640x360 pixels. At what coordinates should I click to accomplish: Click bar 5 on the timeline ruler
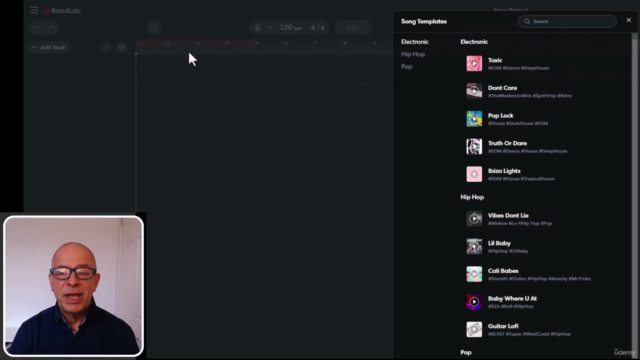[256, 43]
